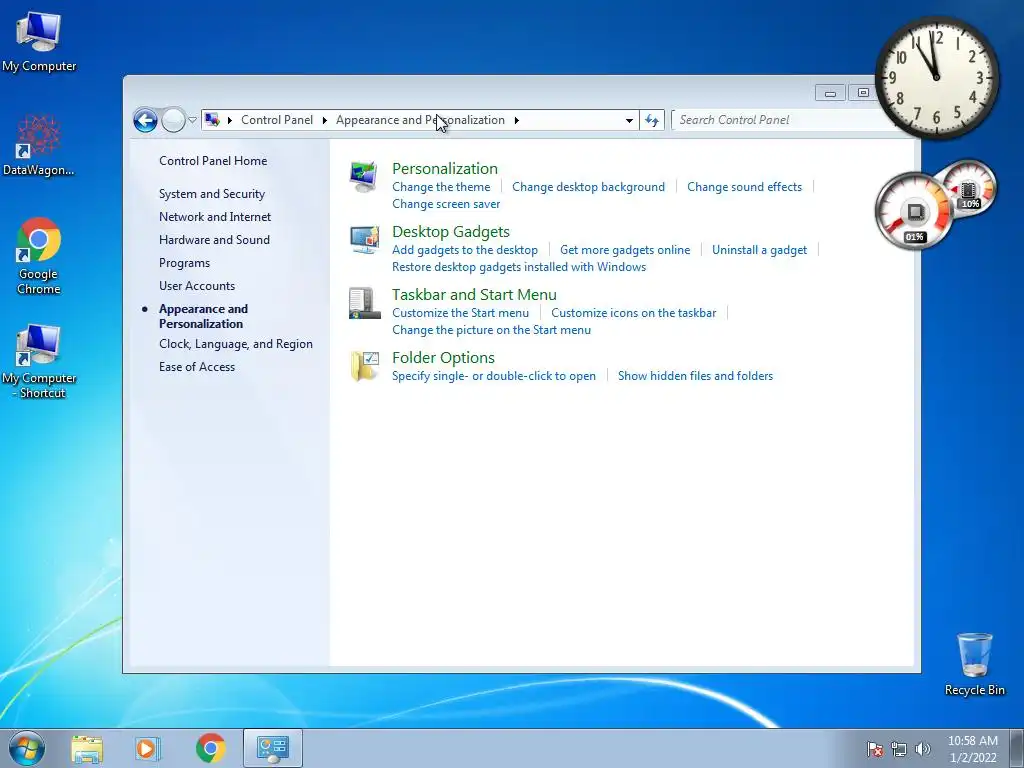This screenshot has height=768, width=1024.
Task: Click Restore desktop gadgets installed with Windows
Action: [519, 267]
